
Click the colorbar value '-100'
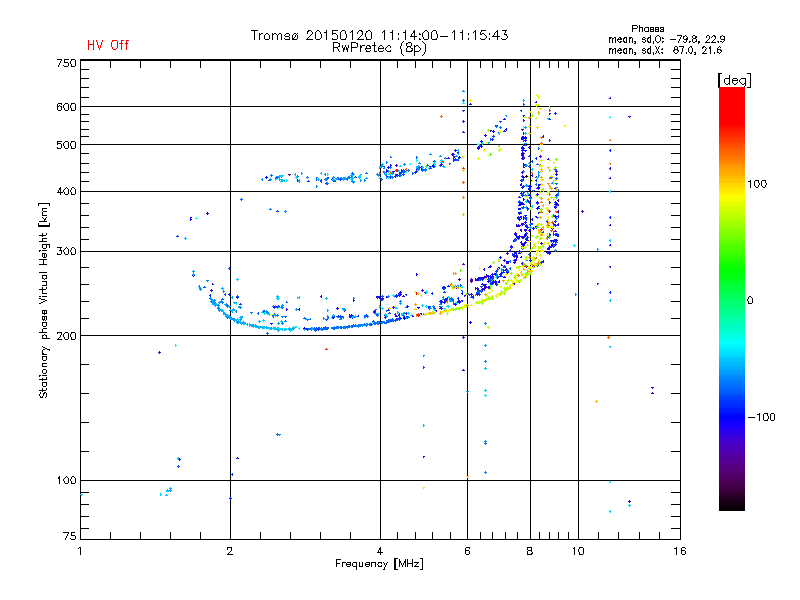pyautogui.click(x=761, y=417)
